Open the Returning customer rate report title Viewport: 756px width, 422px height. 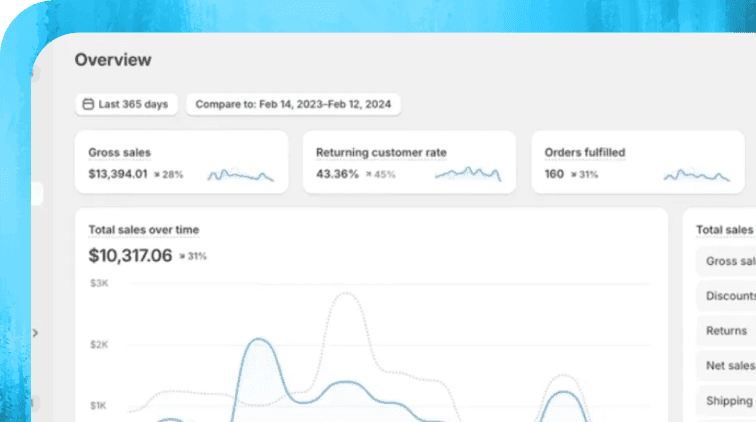click(x=381, y=153)
